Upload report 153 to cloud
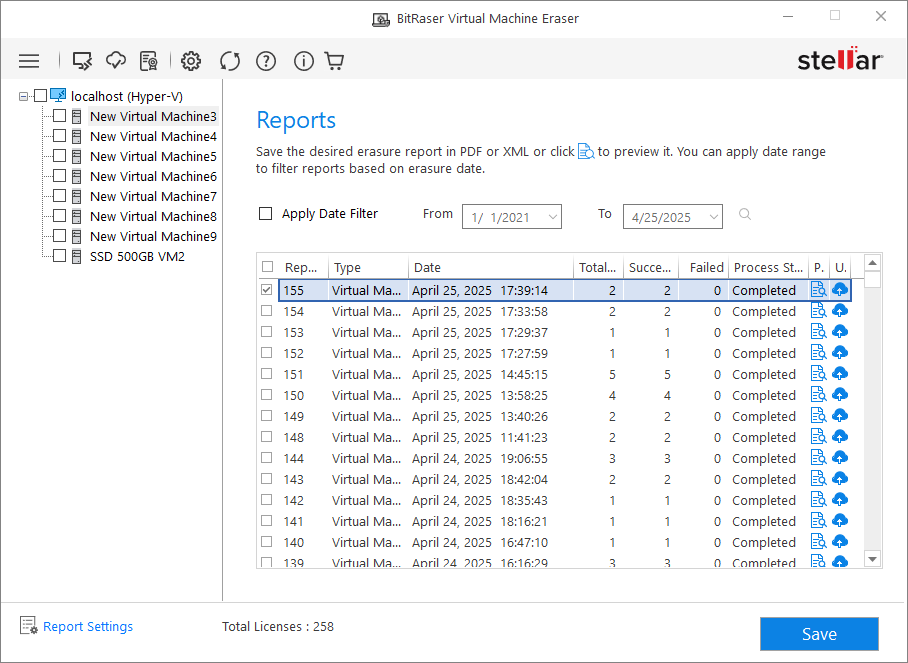The height and width of the screenshot is (663, 908). pos(840,332)
